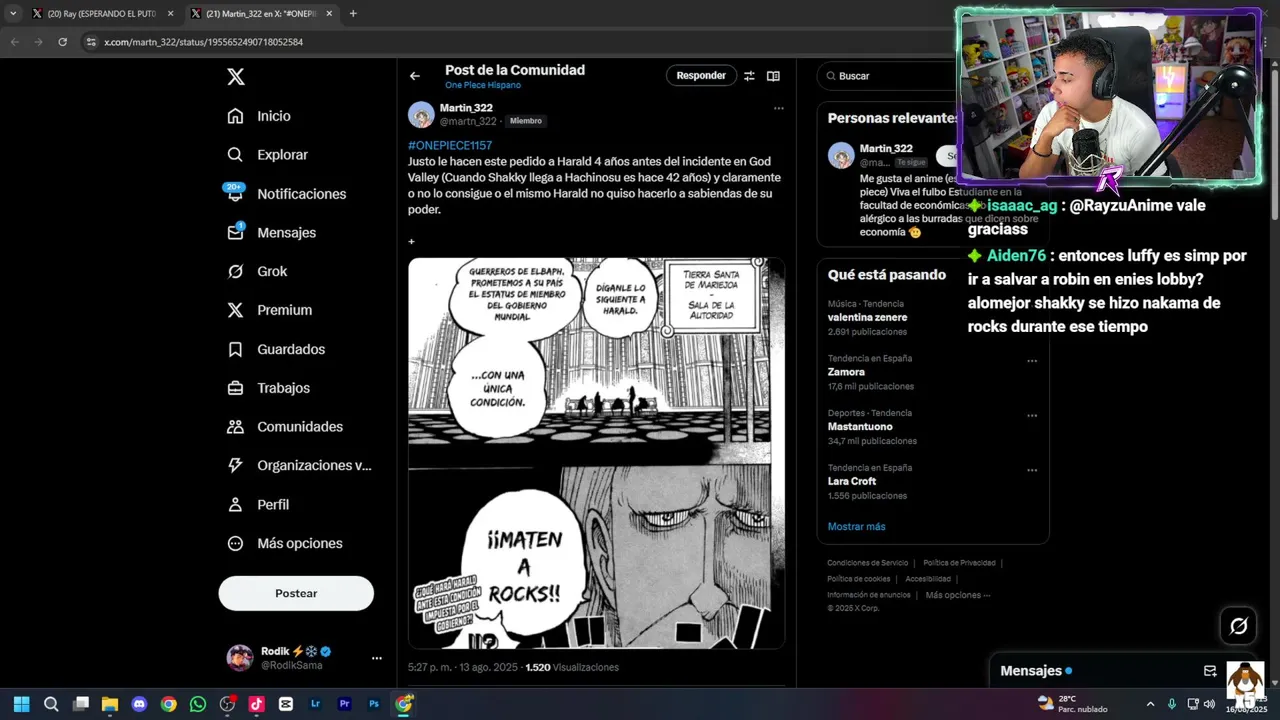Open Lara Croft trend
Screen dimensions: 1280x720
click(x=852, y=481)
